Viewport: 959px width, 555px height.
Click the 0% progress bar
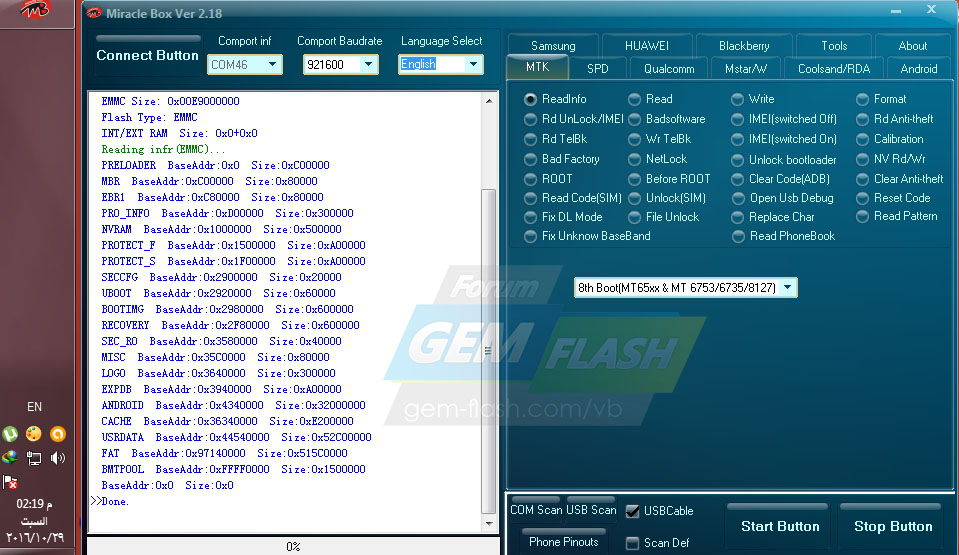tap(294, 546)
